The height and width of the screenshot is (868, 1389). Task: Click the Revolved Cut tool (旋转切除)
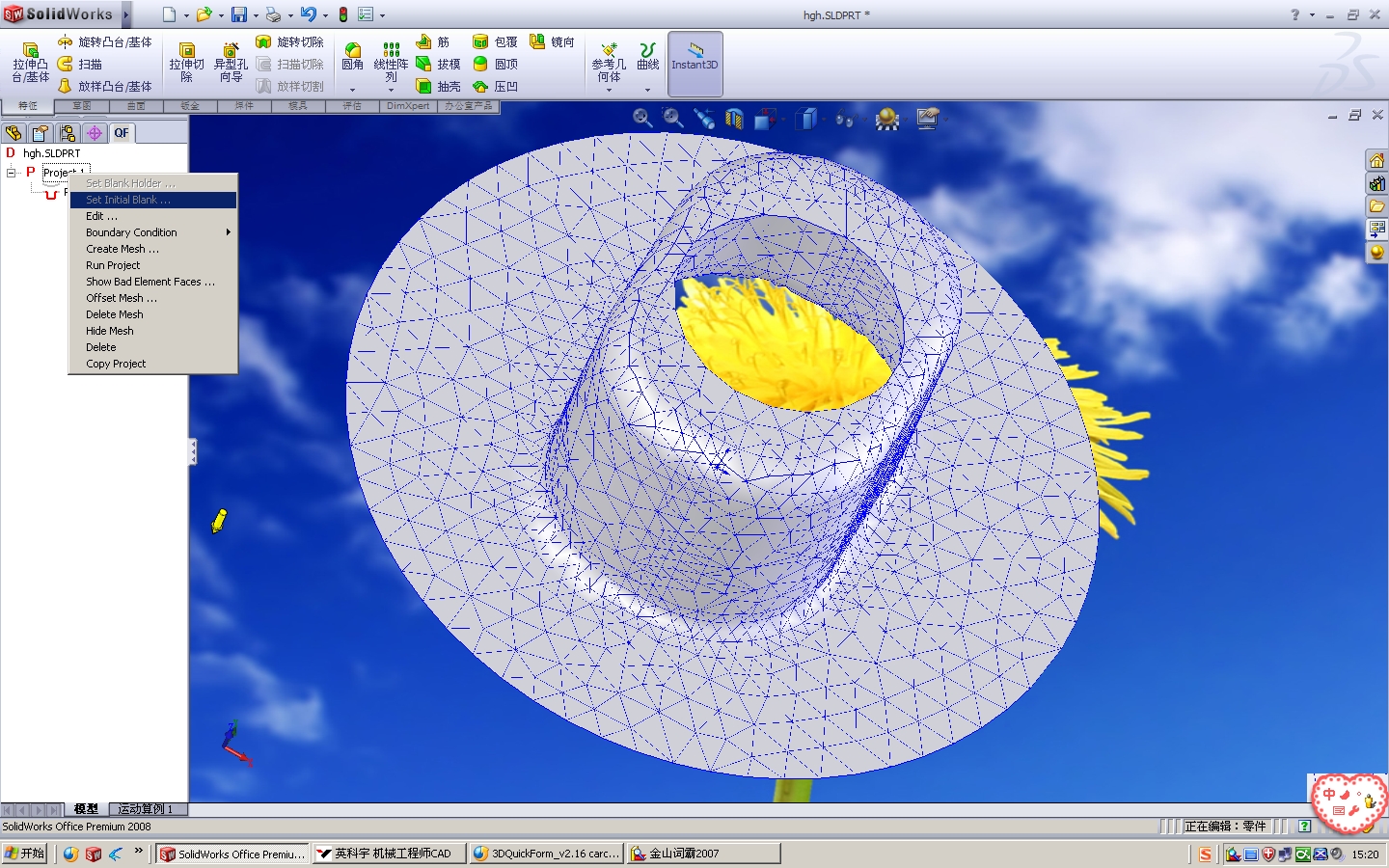[289, 41]
